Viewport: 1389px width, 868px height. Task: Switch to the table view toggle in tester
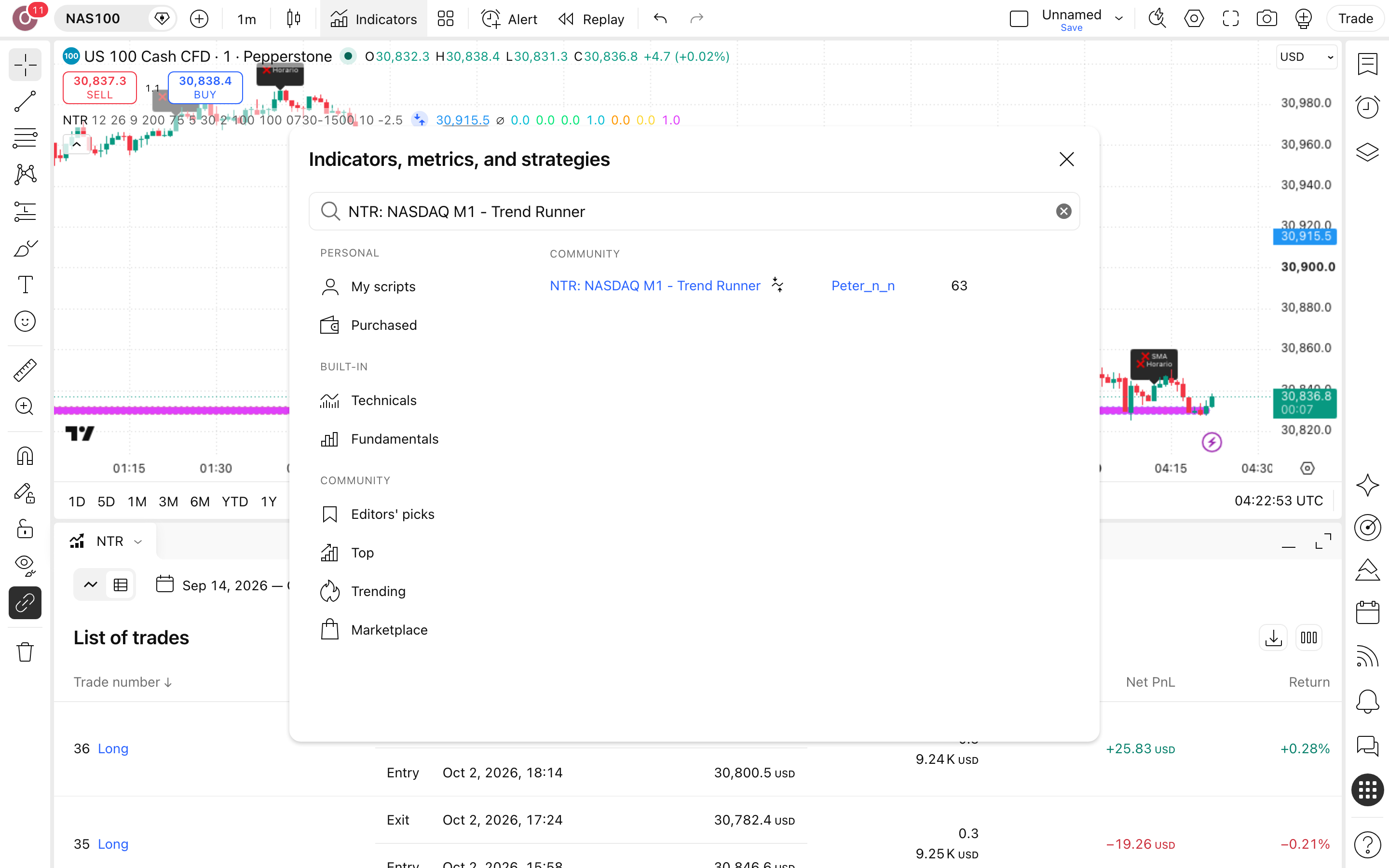121,585
